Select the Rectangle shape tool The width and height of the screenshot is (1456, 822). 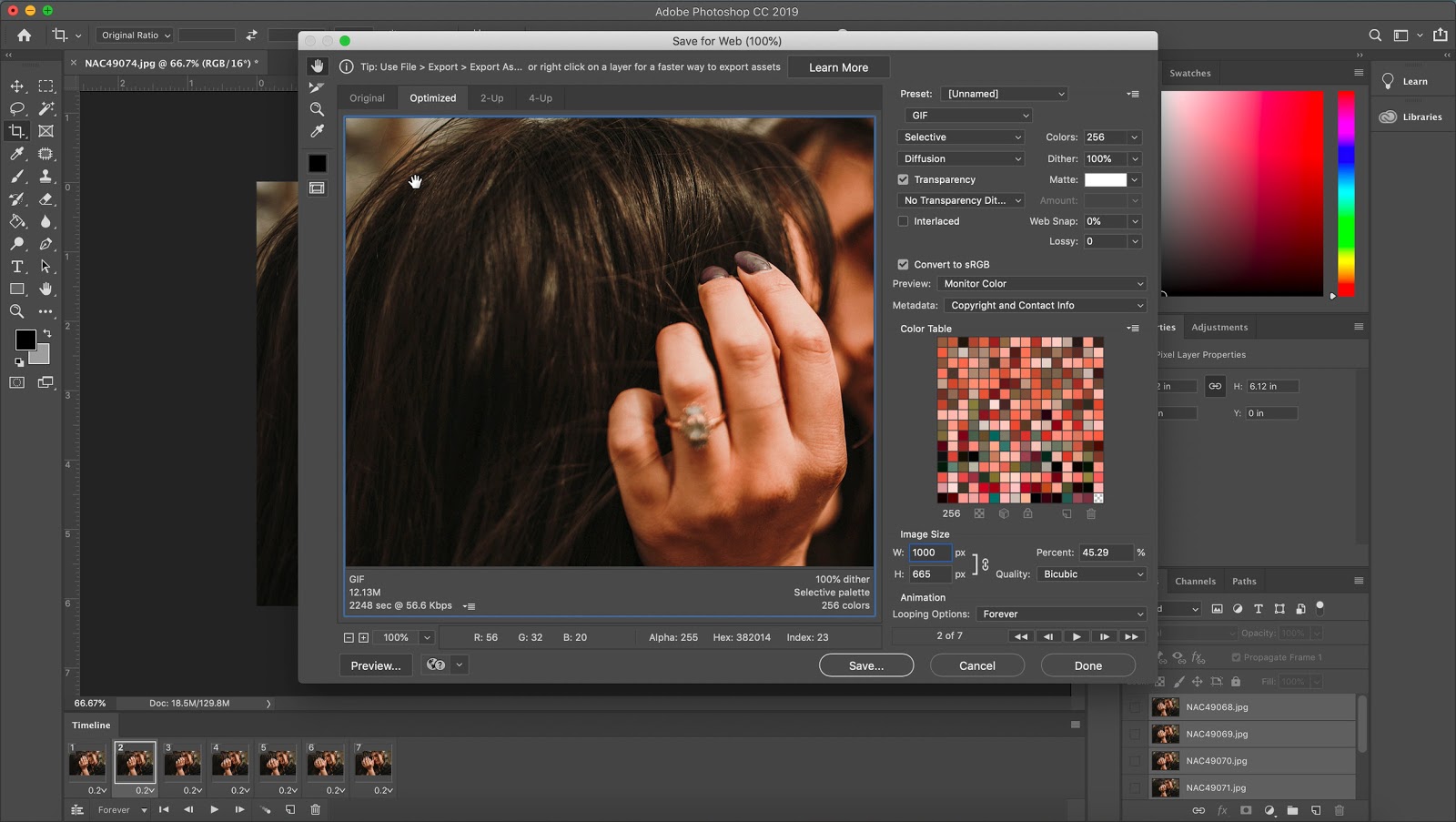[17, 289]
